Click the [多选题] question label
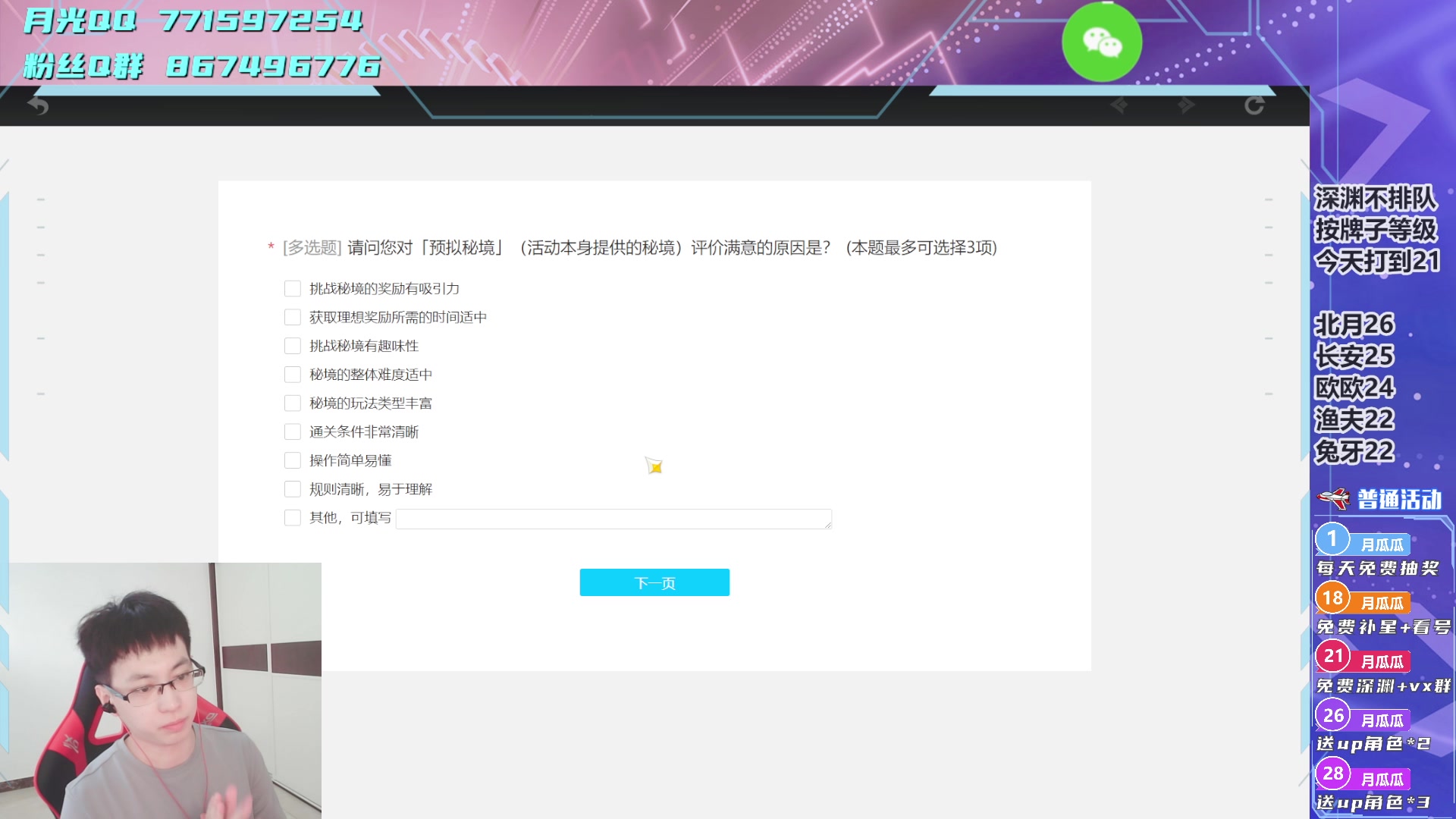Image resolution: width=1456 pixels, height=819 pixels. click(x=312, y=248)
